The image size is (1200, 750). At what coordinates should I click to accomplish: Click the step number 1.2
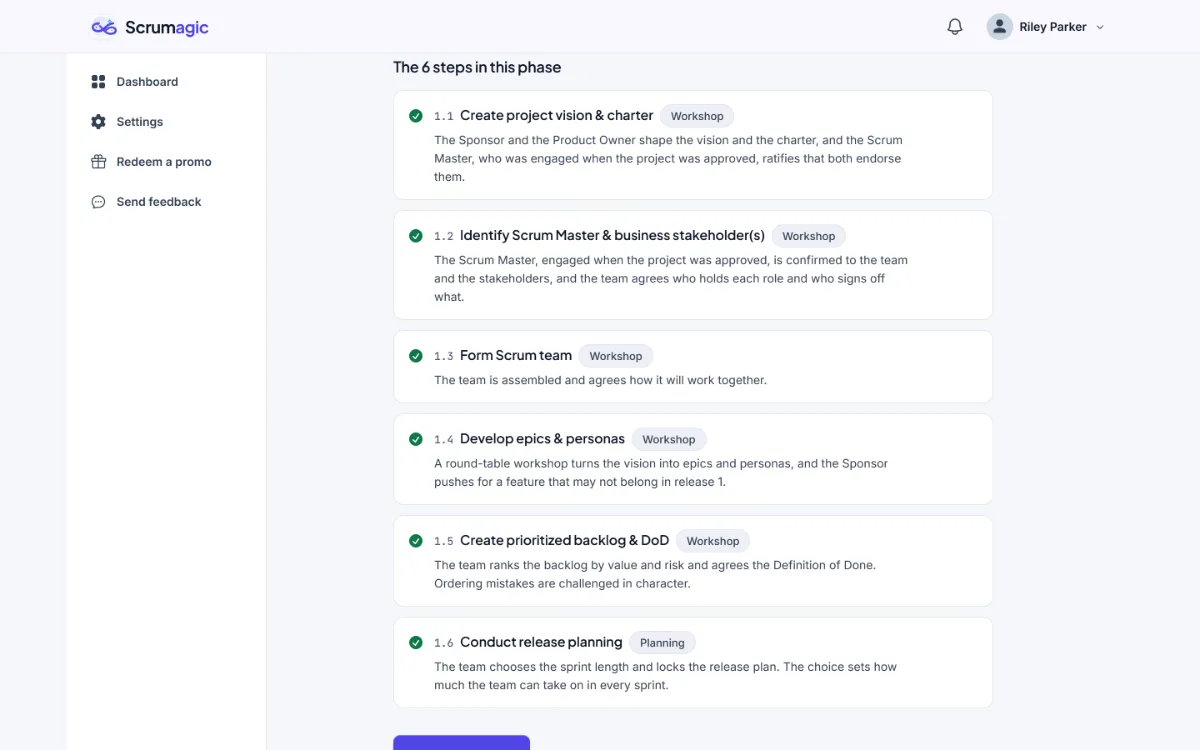tap(444, 236)
